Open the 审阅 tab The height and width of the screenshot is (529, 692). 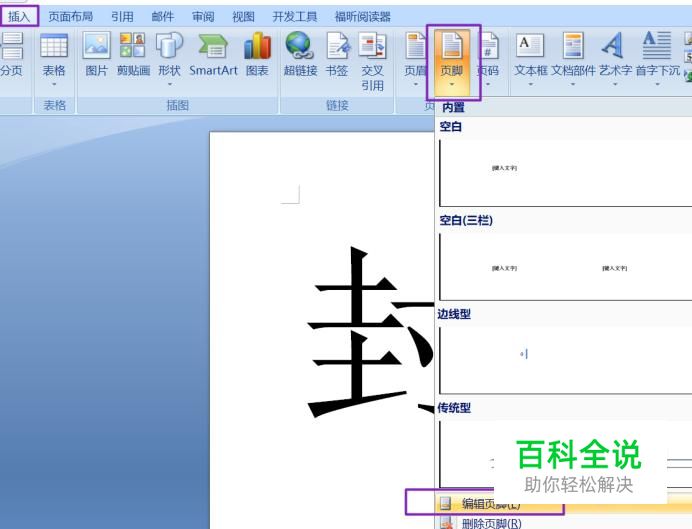[203, 17]
